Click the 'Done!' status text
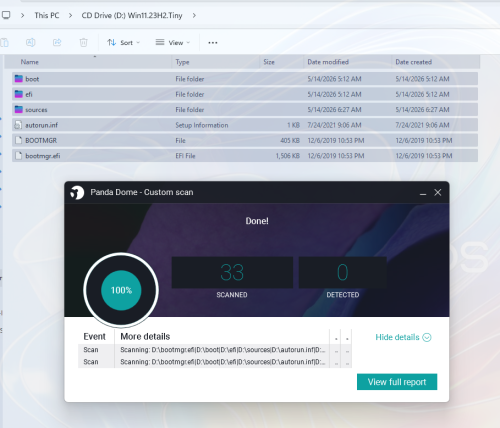 point(257,221)
